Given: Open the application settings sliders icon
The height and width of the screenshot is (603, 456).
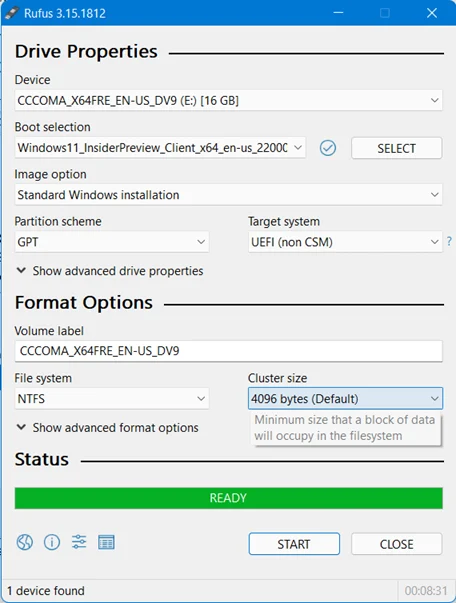Looking at the screenshot, I should (x=79, y=542).
